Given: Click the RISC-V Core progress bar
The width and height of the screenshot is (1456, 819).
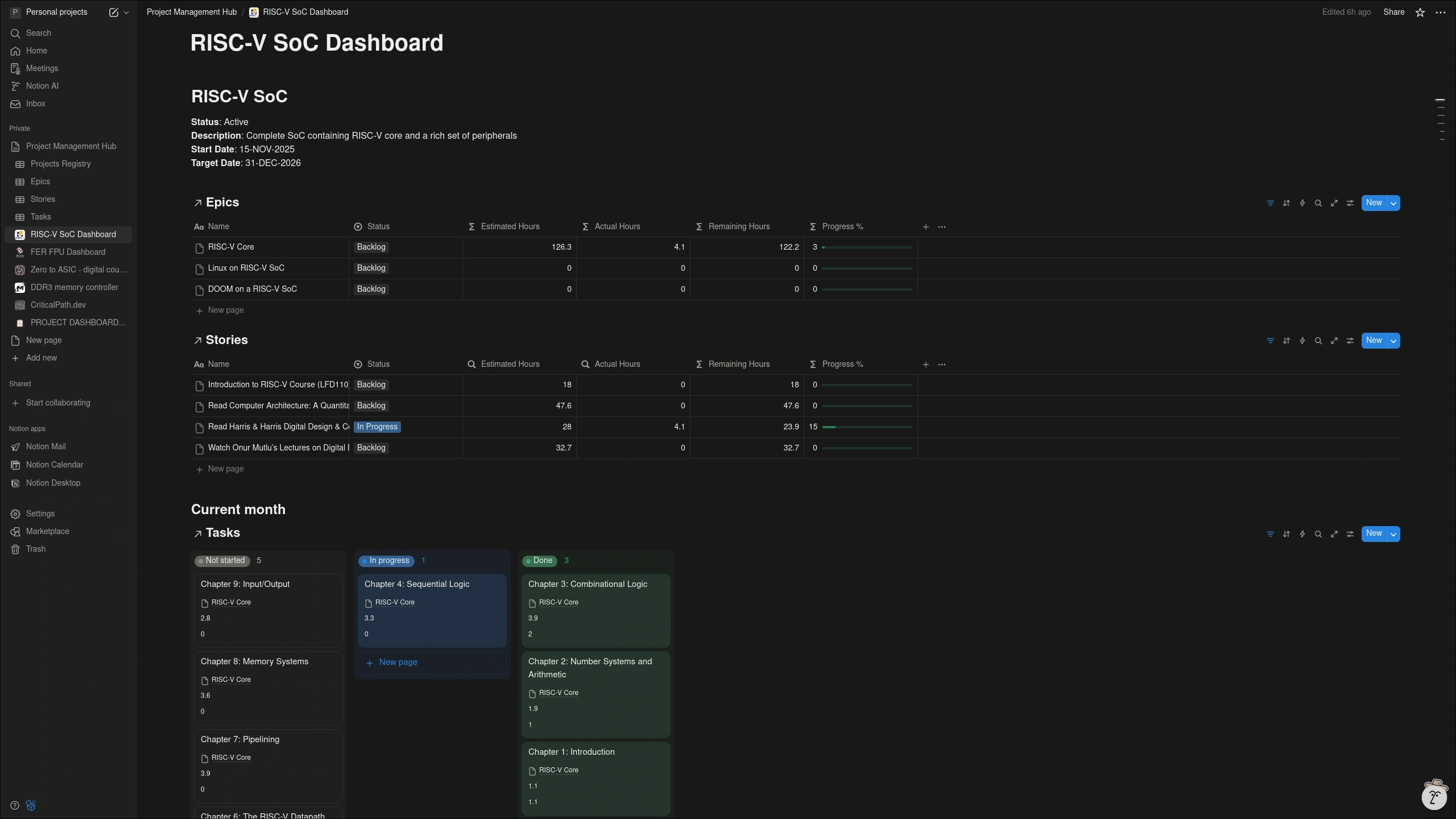Looking at the screenshot, I should [x=867, y=247].
